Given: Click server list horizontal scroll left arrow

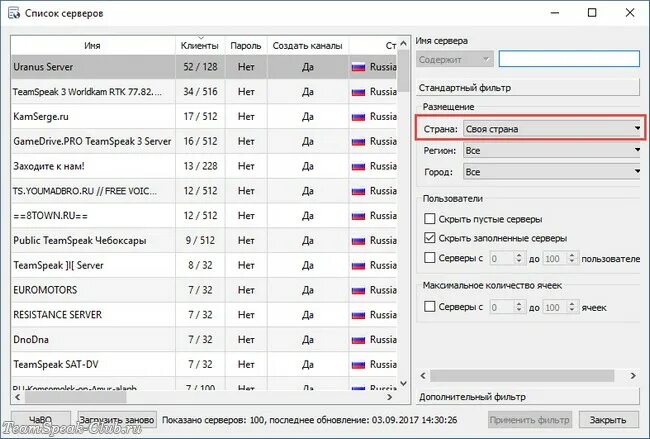Looking at the screenshot, I should [17, 397].
